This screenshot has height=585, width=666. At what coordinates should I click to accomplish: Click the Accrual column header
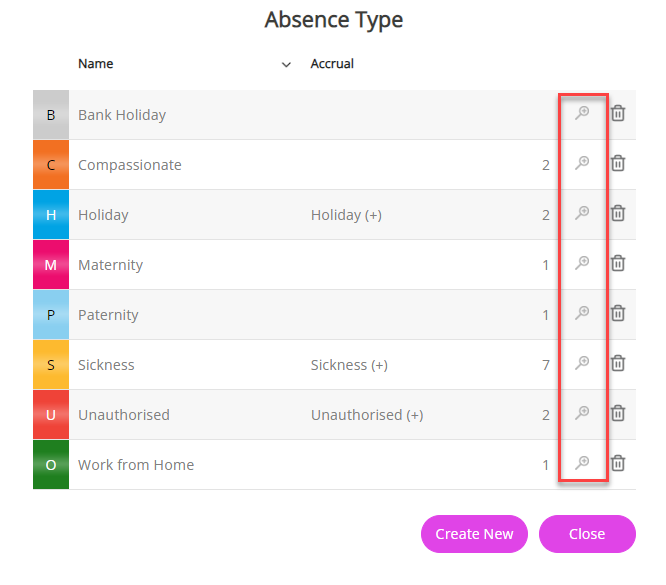click(x=332, y=64)
